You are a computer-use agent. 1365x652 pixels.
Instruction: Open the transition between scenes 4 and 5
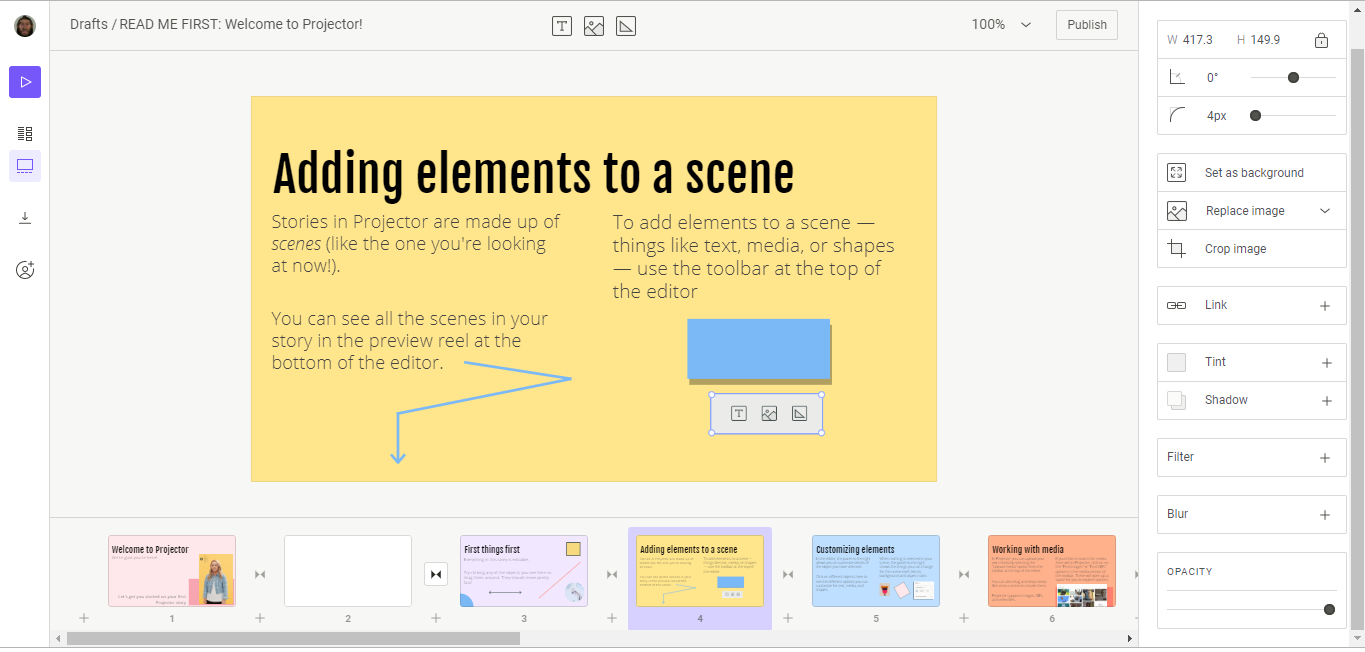click(788, 574)
